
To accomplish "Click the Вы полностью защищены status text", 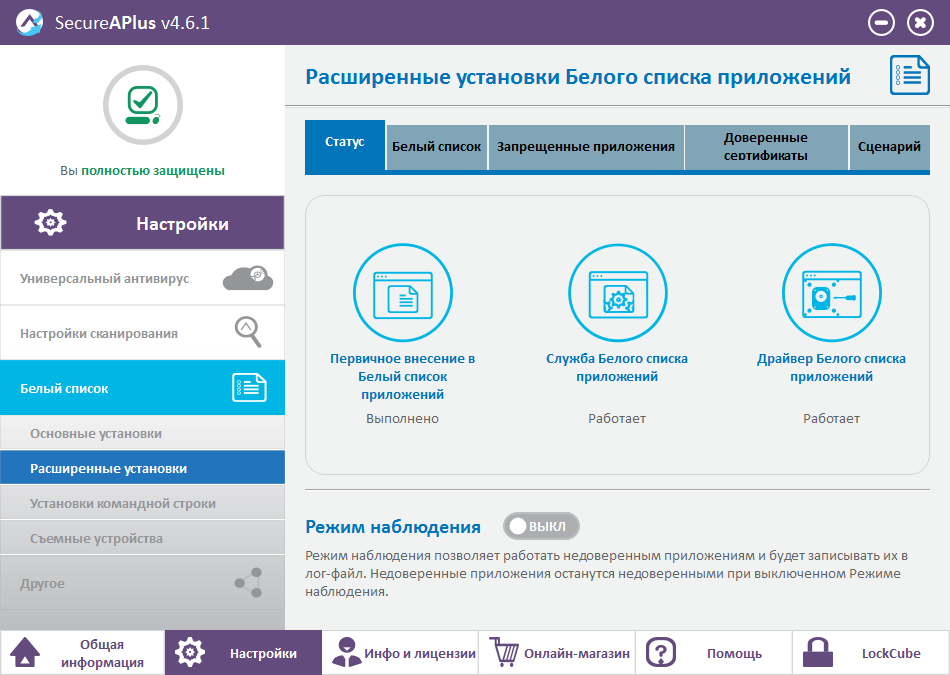I will point(142,171).
